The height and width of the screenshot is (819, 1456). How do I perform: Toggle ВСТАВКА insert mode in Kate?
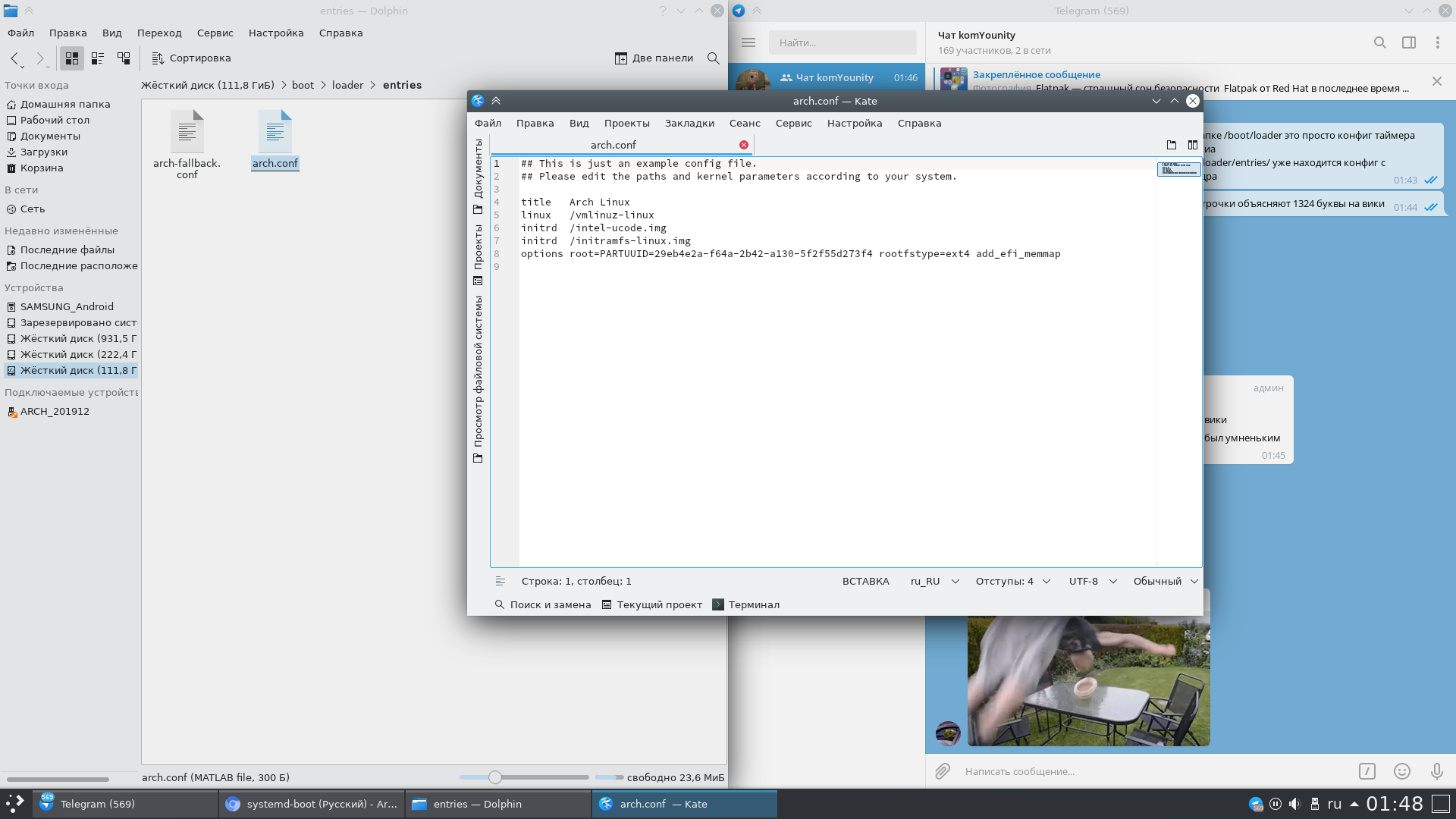click(865, 581)
